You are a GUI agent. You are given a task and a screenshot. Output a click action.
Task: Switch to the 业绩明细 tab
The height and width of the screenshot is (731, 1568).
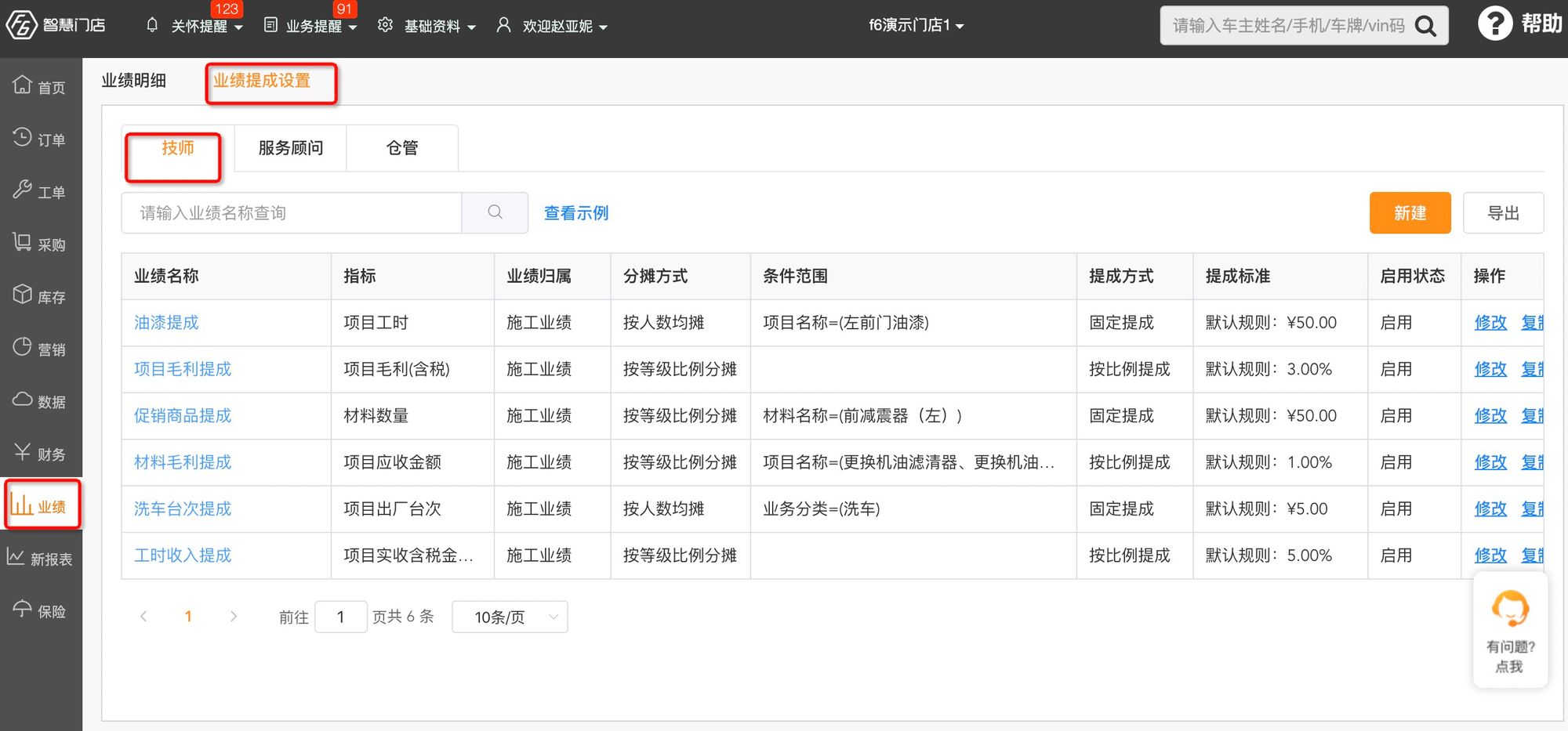click(133, 80)
